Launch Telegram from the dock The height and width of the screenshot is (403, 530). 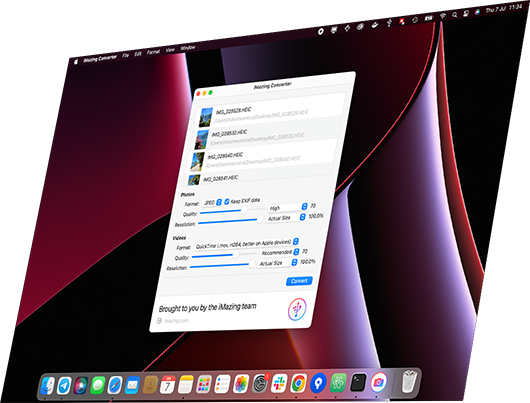(64, 385)
